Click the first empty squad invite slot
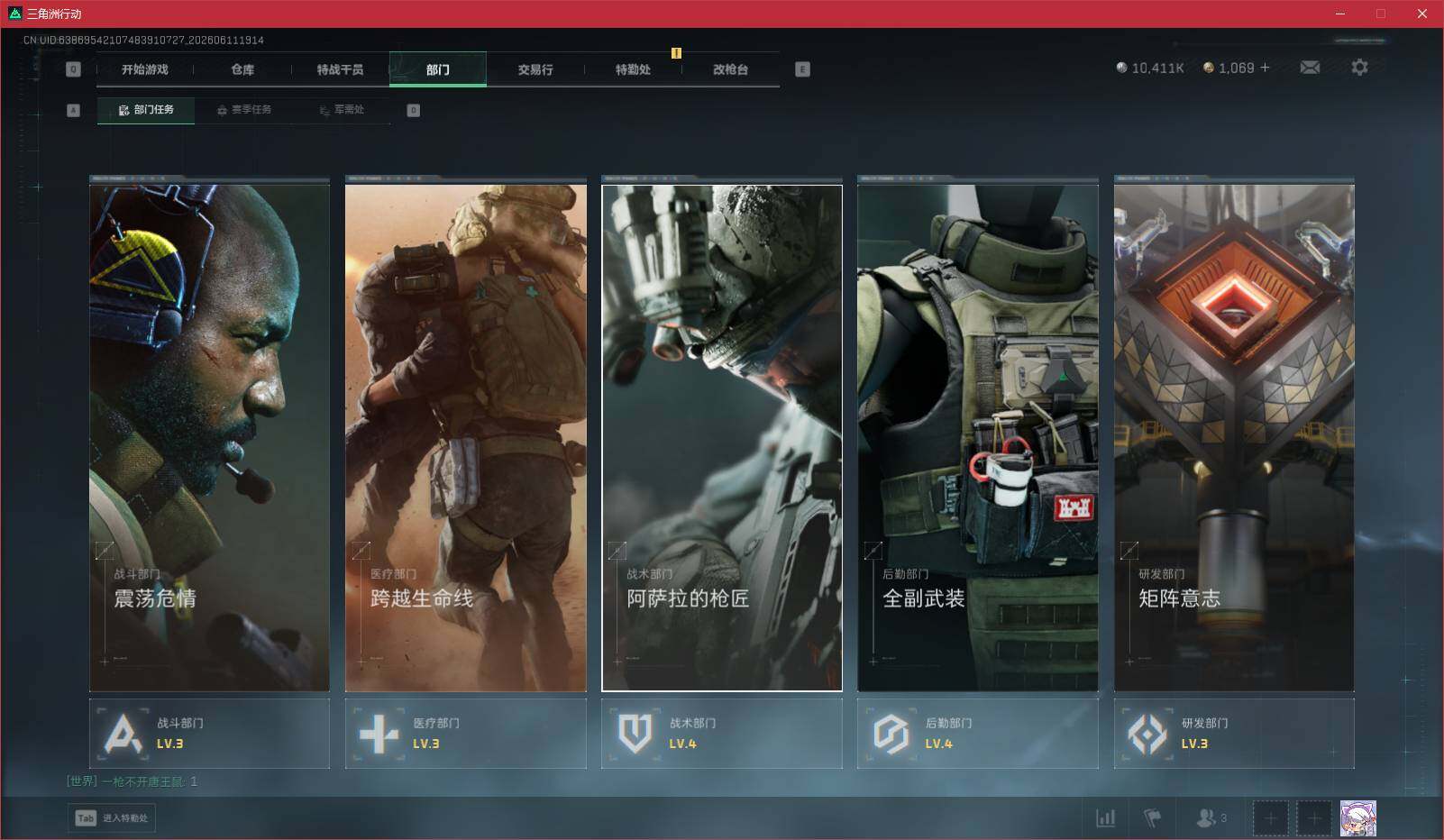Viewport: 1444px width, 840px height. [1270, 818]
